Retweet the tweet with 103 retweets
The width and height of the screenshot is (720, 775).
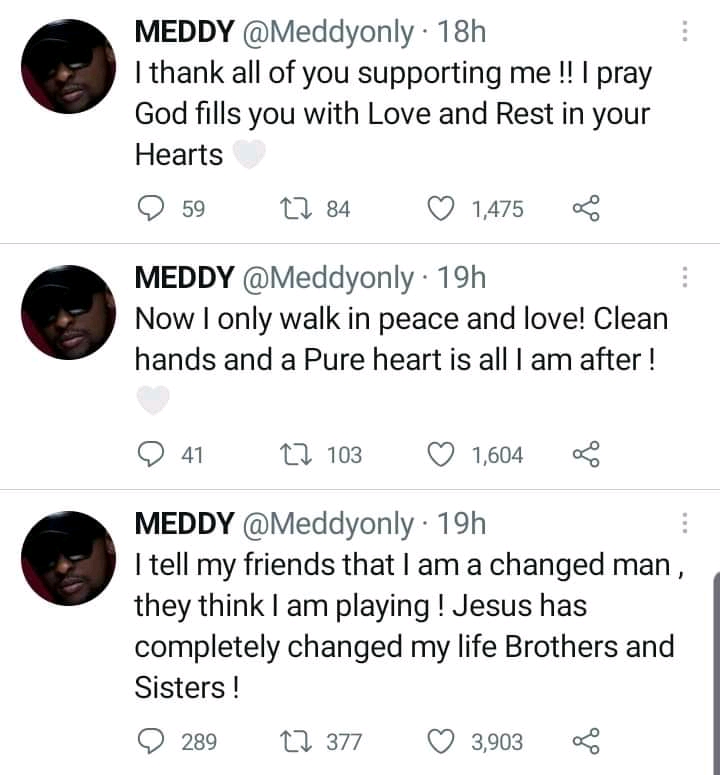pos(297,455)
